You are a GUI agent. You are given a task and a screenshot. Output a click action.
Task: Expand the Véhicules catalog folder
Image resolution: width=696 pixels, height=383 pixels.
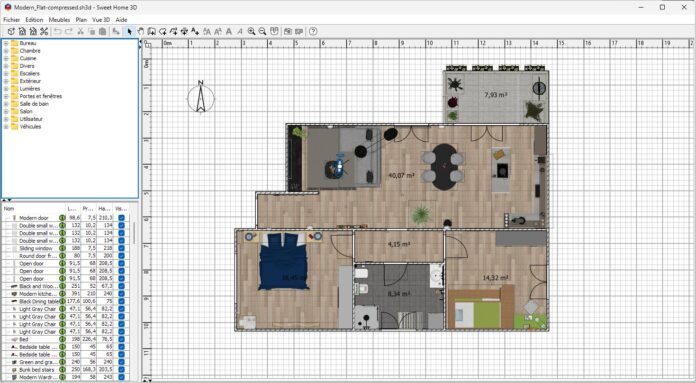click(x=6, y=126)
